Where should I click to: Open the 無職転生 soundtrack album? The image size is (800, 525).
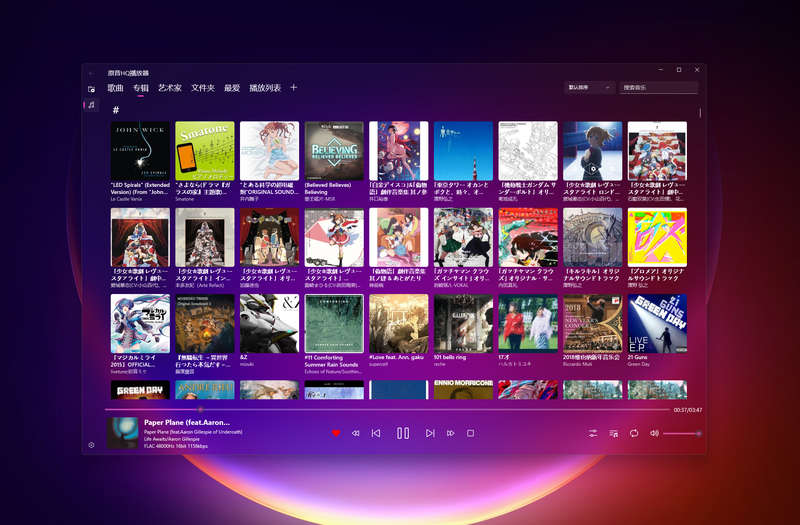(205, 323)
